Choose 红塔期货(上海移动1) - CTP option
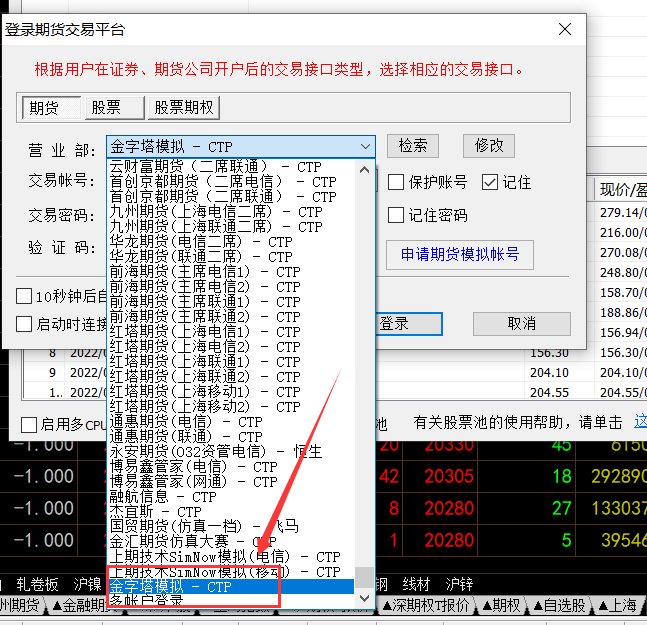Viewport: 647px width, 625px height. pos(230,392)
